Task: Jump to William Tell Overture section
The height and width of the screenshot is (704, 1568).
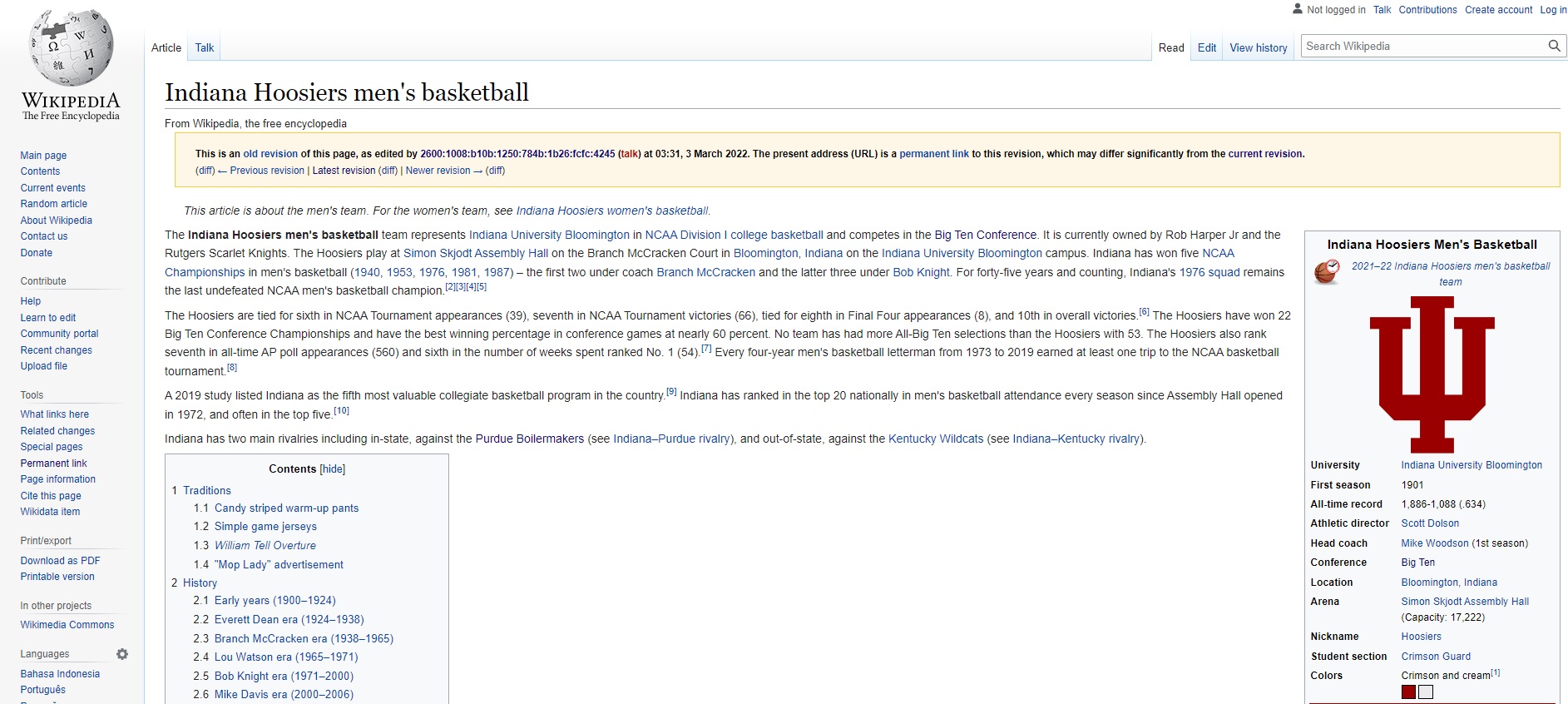Action: [x=265, y=546]
